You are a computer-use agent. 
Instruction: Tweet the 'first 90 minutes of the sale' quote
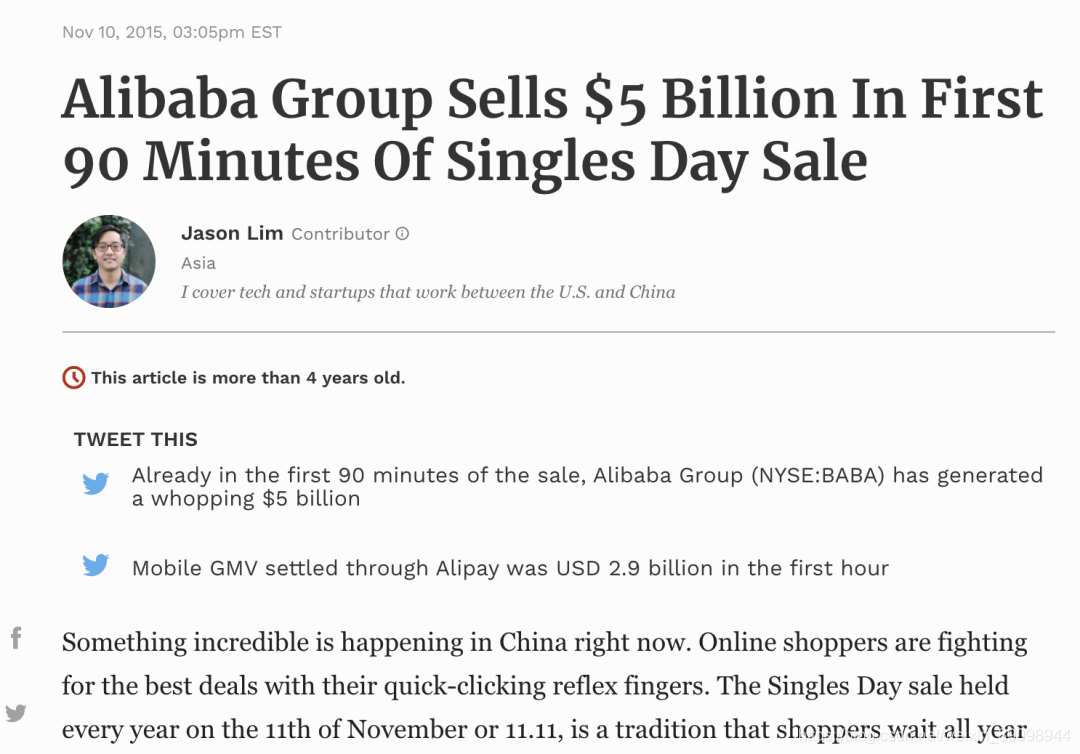coord(587,487)
